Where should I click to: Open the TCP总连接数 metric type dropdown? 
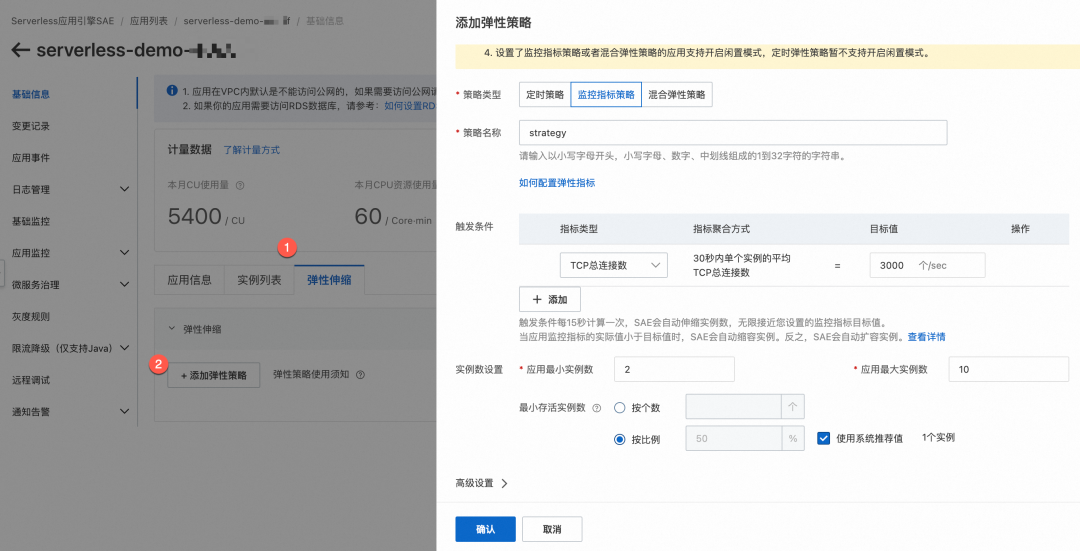[614, 265]
